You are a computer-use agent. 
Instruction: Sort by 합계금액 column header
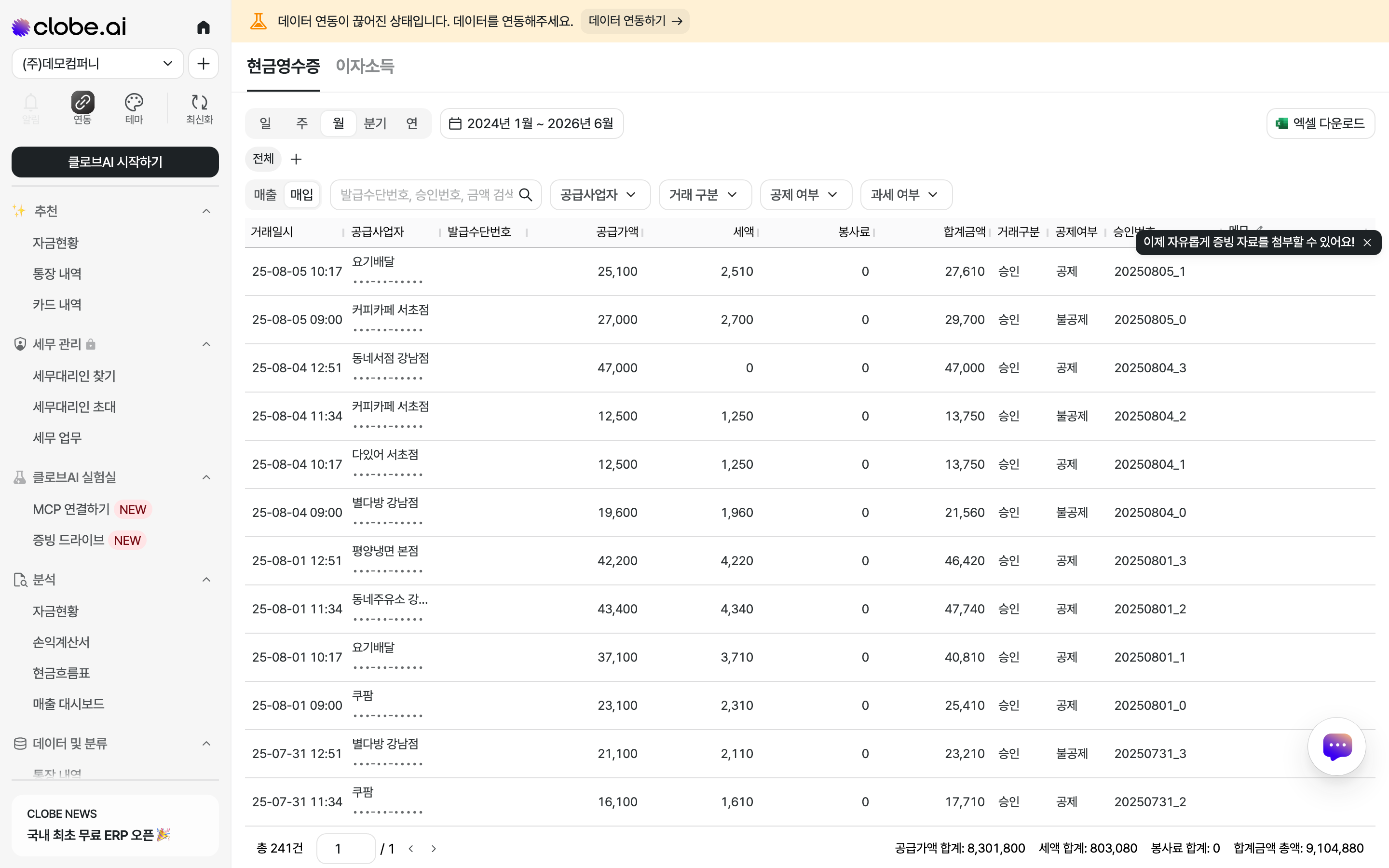pyautogui.click(x=964, y=232)
